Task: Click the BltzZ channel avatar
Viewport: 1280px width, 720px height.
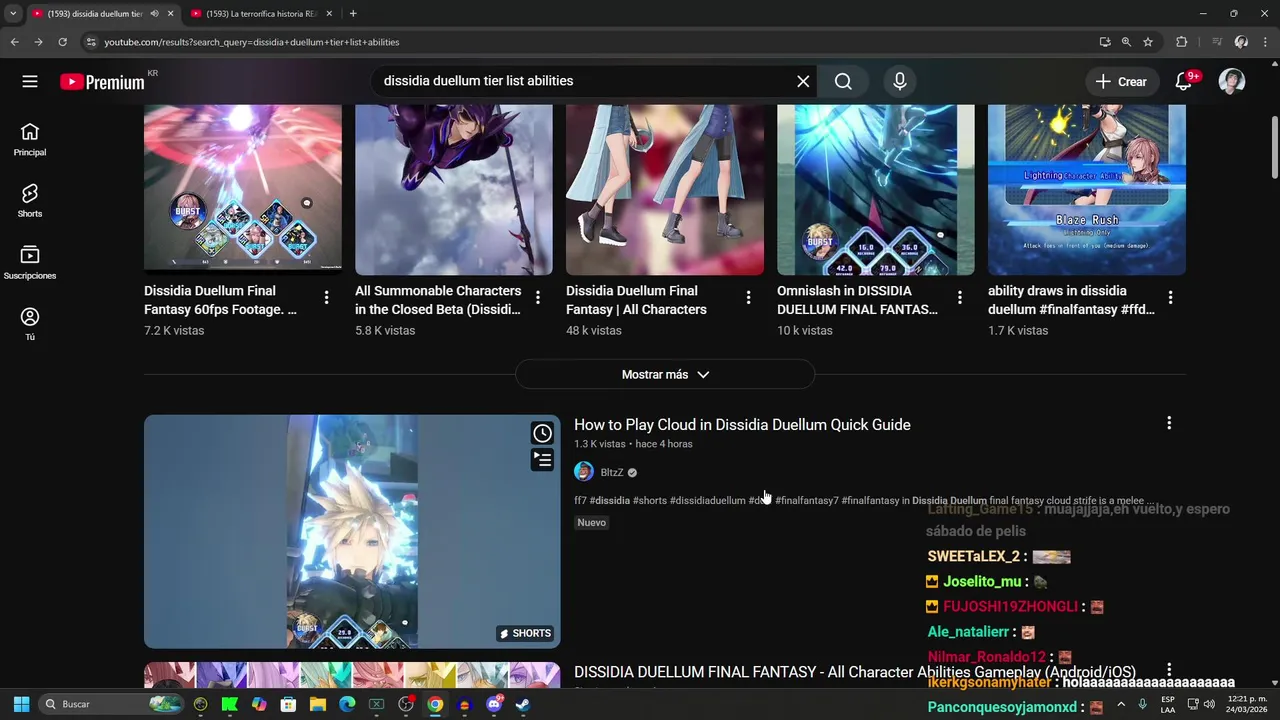Action: click(584, 472)
